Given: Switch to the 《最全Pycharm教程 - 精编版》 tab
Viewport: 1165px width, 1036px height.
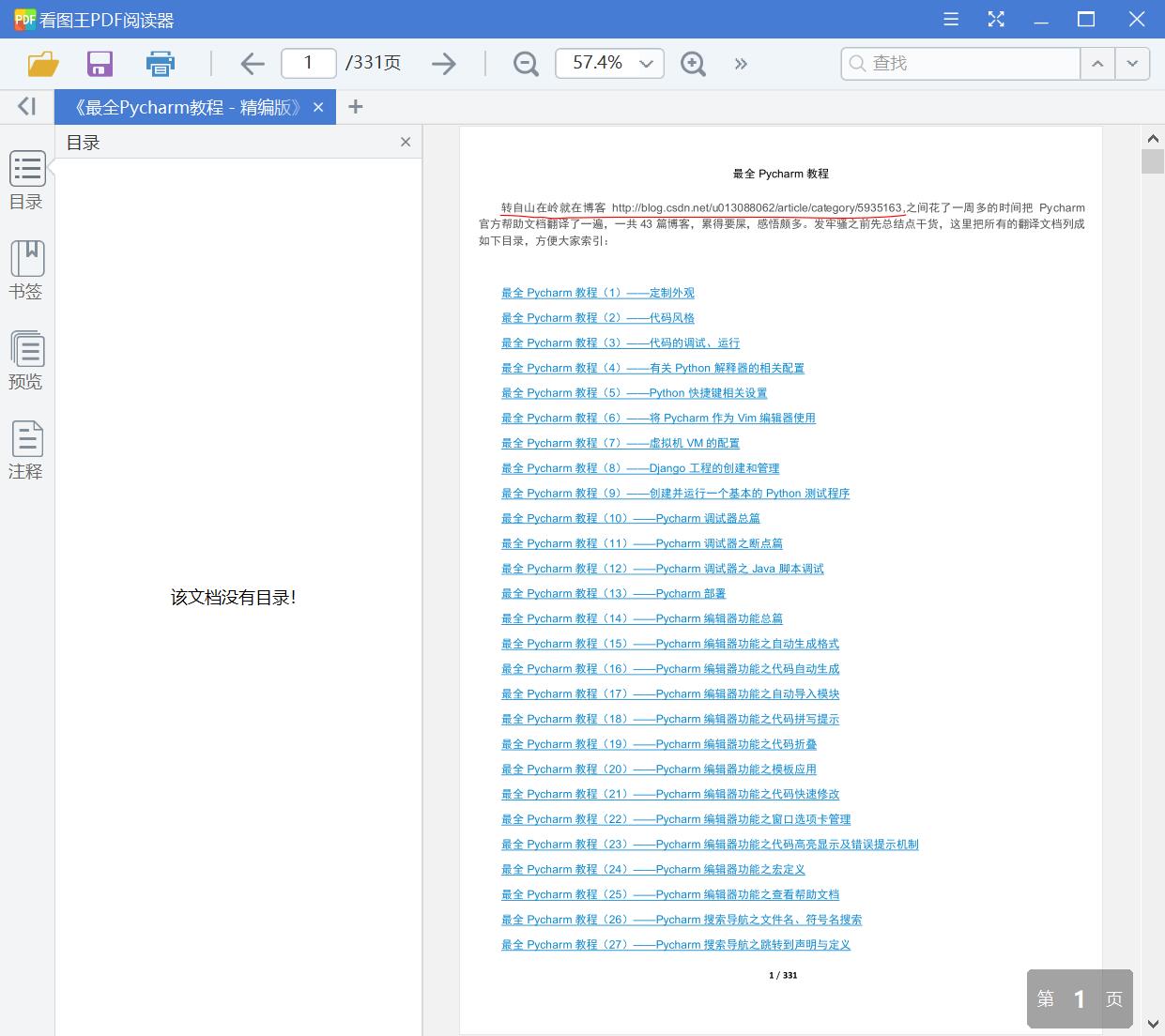Looking at the screenshot, I should click(187, 108).
